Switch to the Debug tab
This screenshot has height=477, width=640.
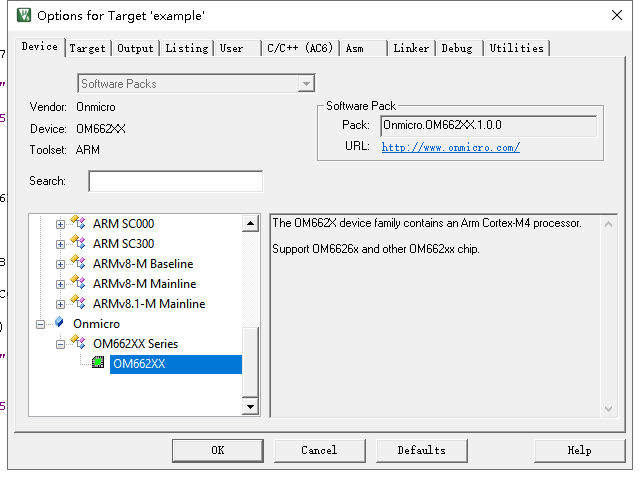point(459,48)
